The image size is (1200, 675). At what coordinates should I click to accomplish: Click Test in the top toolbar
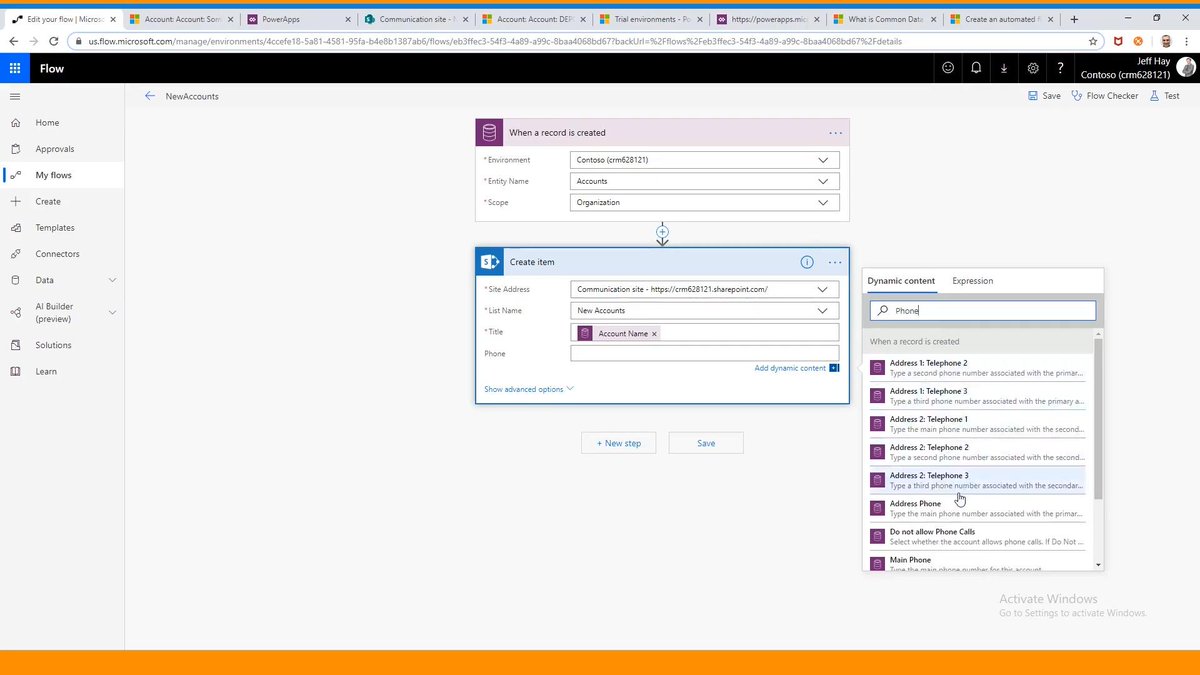[1164, 96]
